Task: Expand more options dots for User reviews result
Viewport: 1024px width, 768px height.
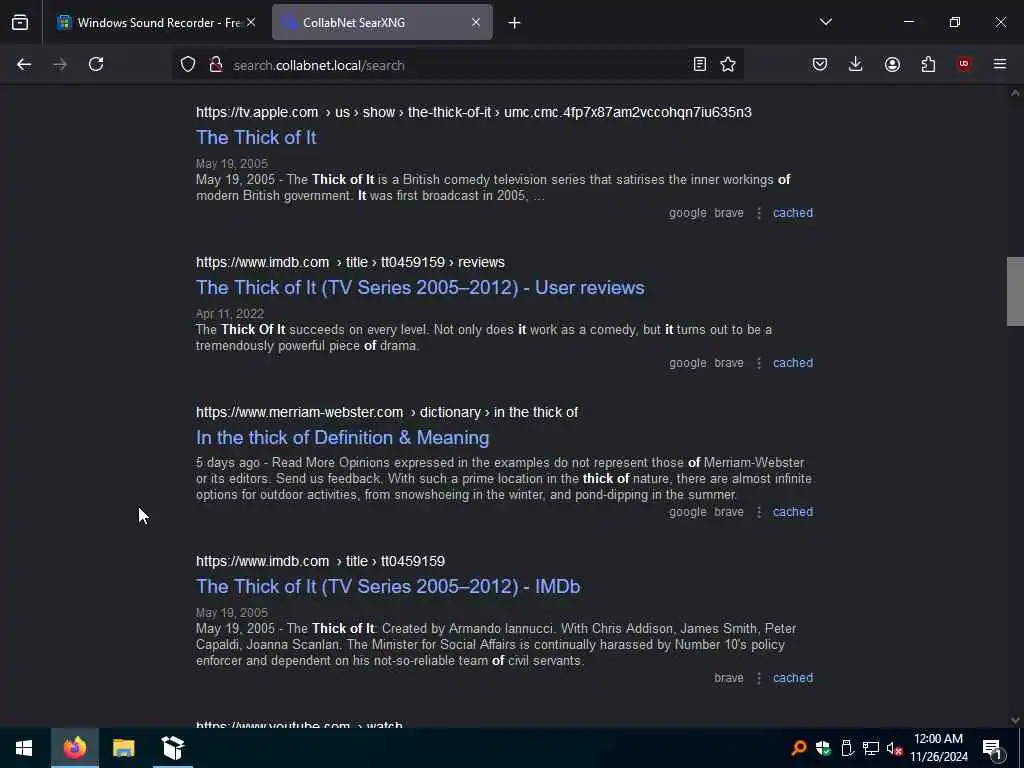Action: 758,363
